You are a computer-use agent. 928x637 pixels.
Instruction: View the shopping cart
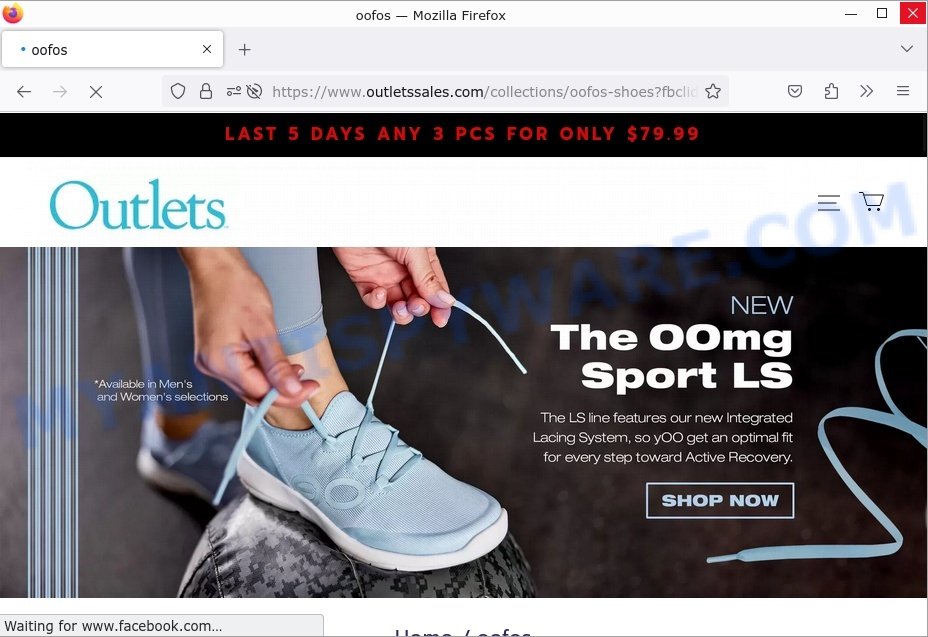coord(871,201)
